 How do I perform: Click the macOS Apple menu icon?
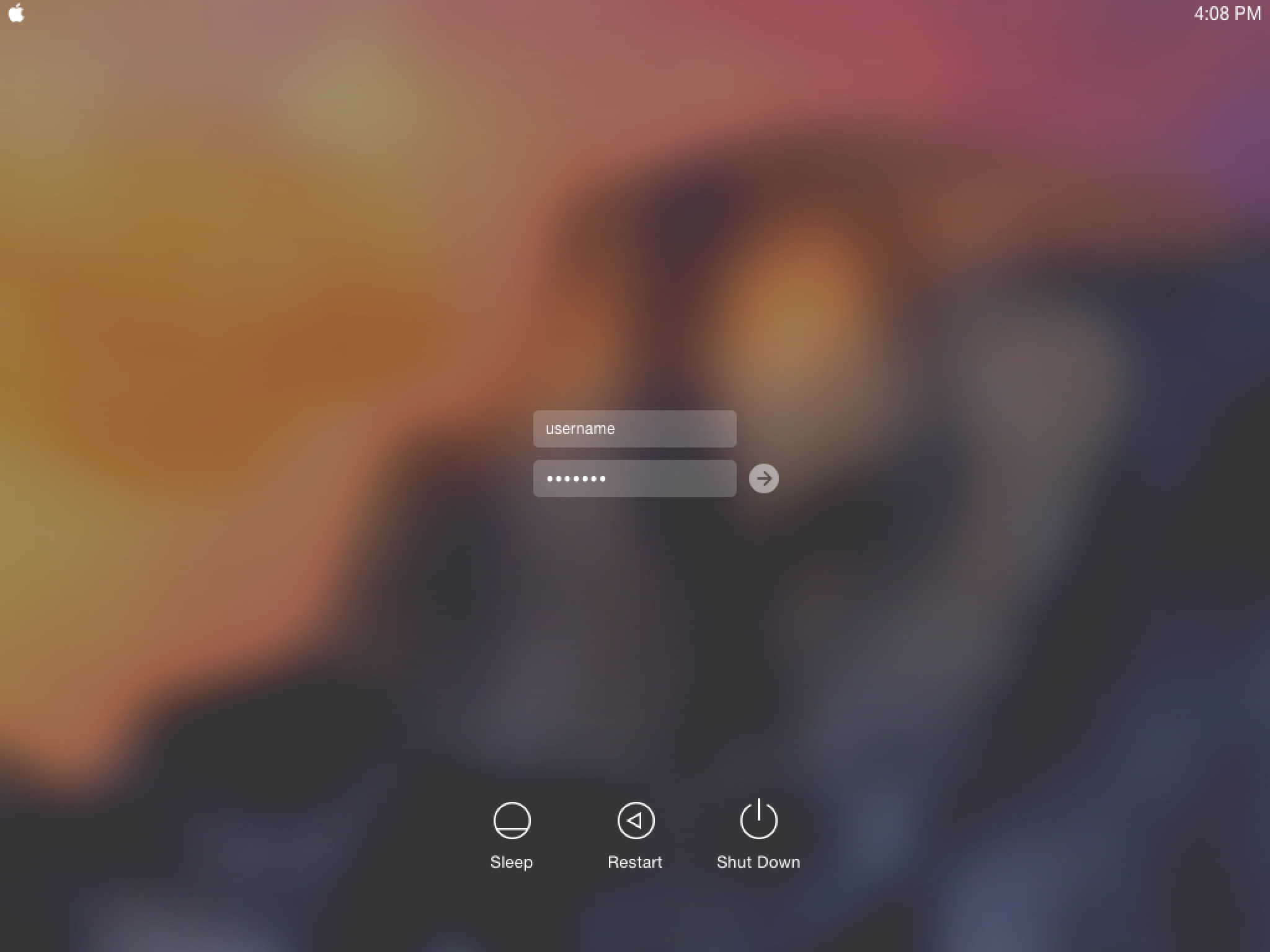click(x=17, y=13)
